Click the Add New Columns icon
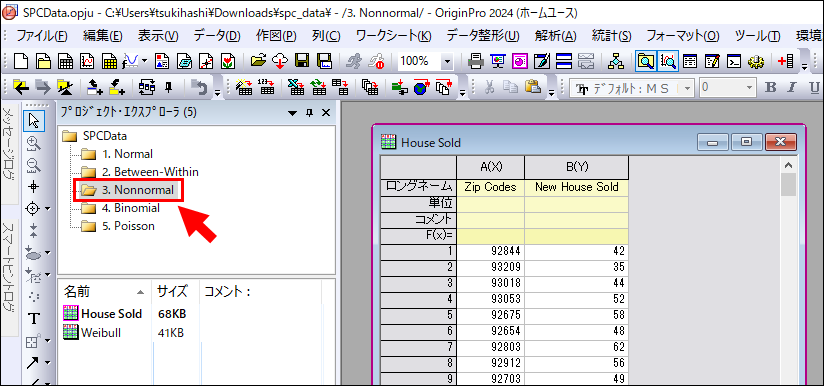The width and height of the screenshot is (824, 386). click(786, 61)
